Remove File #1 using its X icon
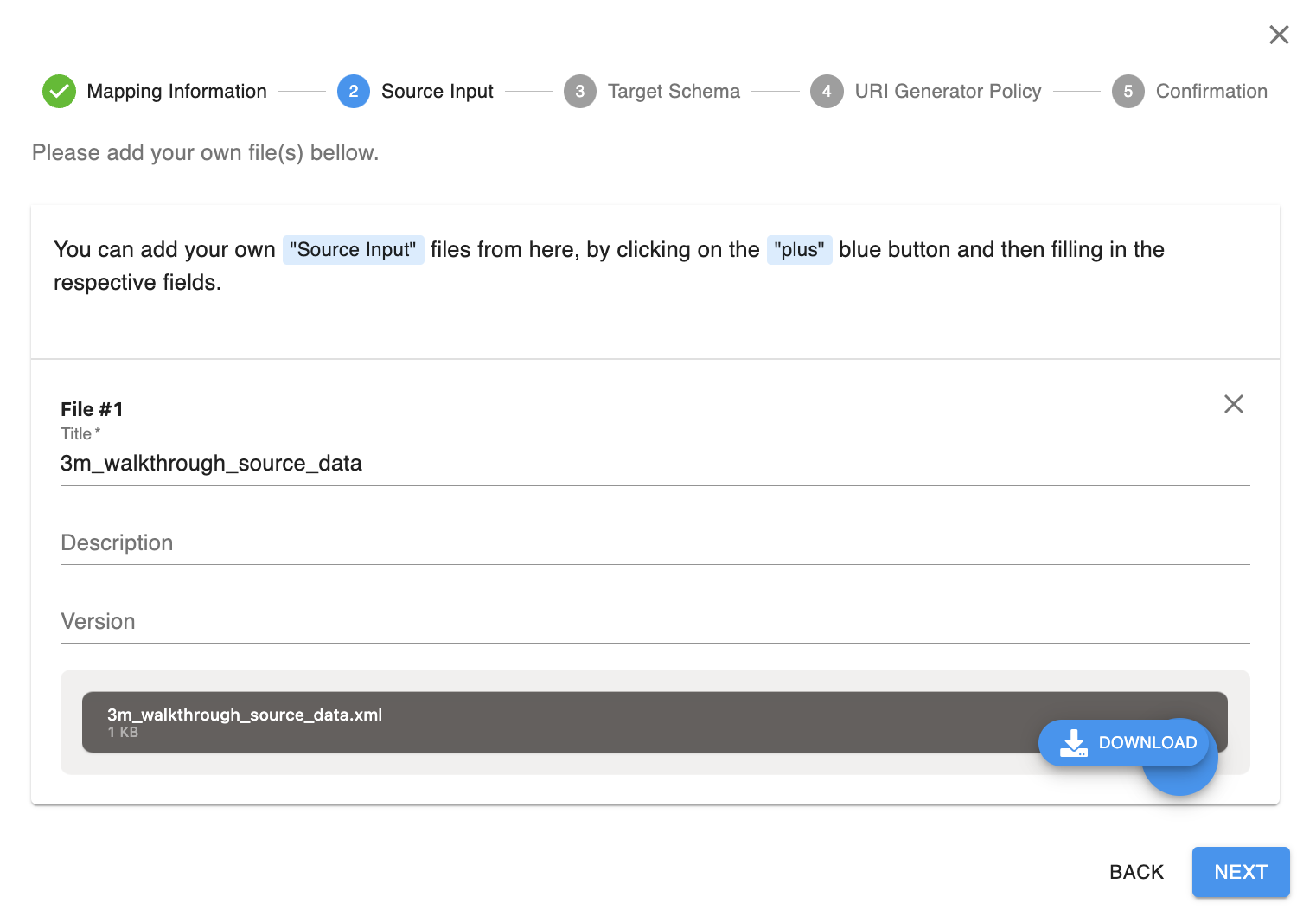 click(x=1233, y=404)
